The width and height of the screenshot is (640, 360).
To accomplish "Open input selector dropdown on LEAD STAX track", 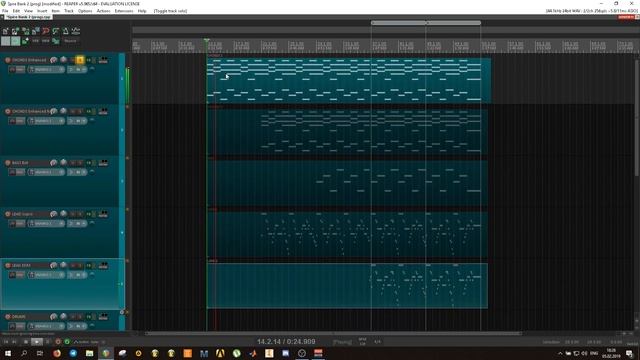I will pyautogui.click(x=46, y=275).
